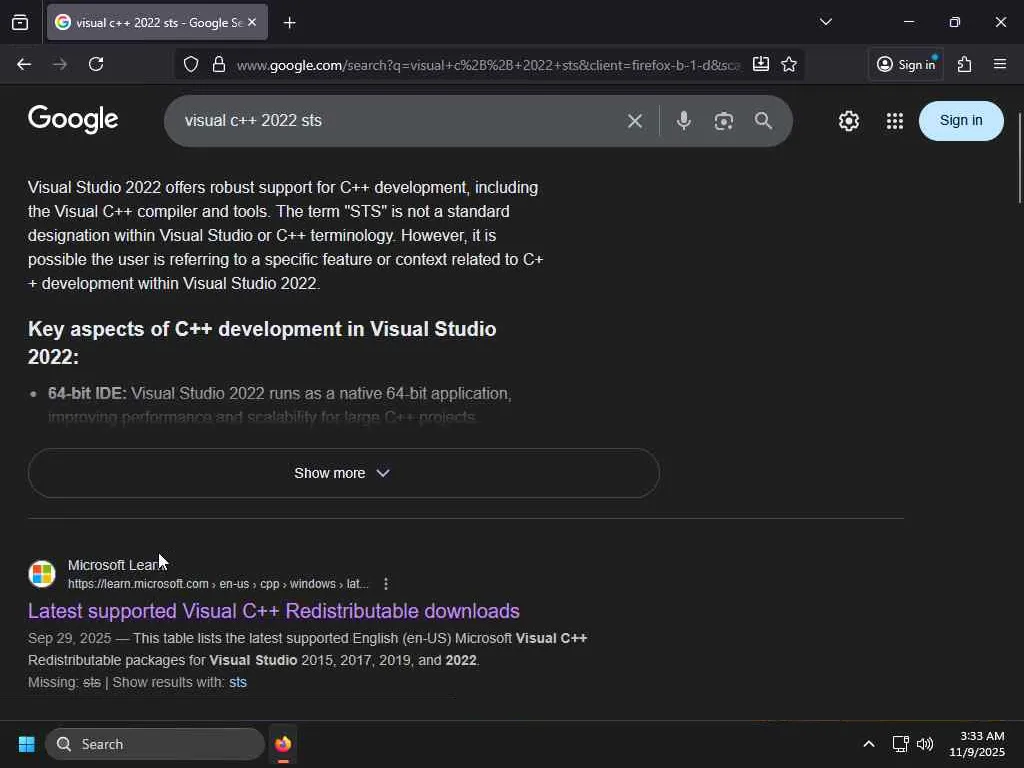Open the volume speaker tray icon
Screen dimensions: 1024x768
[x=925, y=744]
